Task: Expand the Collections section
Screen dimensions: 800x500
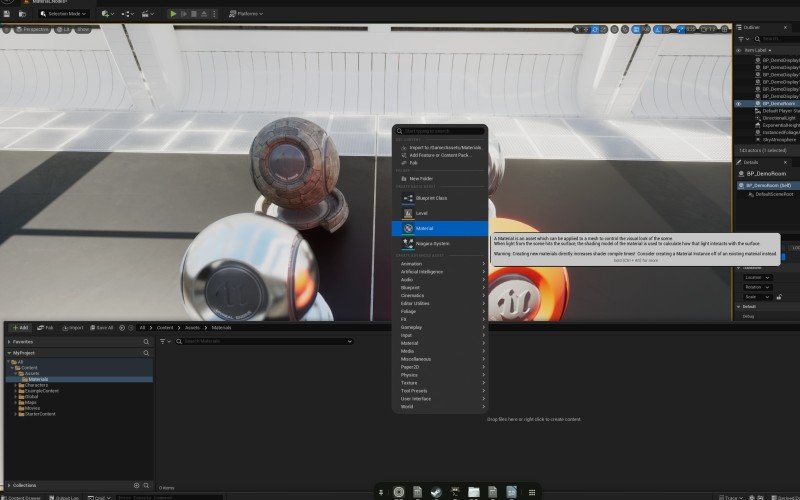Action: click(9, 485)
